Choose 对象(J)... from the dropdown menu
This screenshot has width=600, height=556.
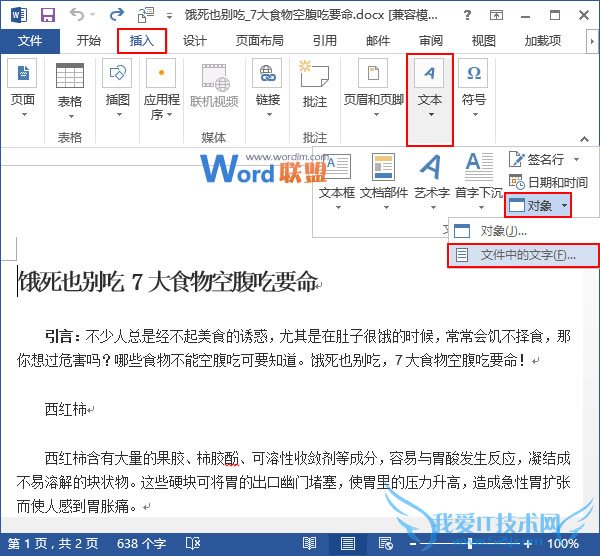(523, 231)
